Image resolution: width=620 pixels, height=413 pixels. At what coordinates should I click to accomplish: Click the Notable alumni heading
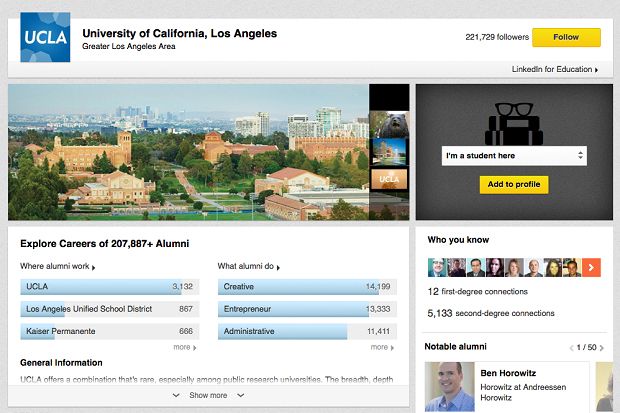click(x=456, y=347)
